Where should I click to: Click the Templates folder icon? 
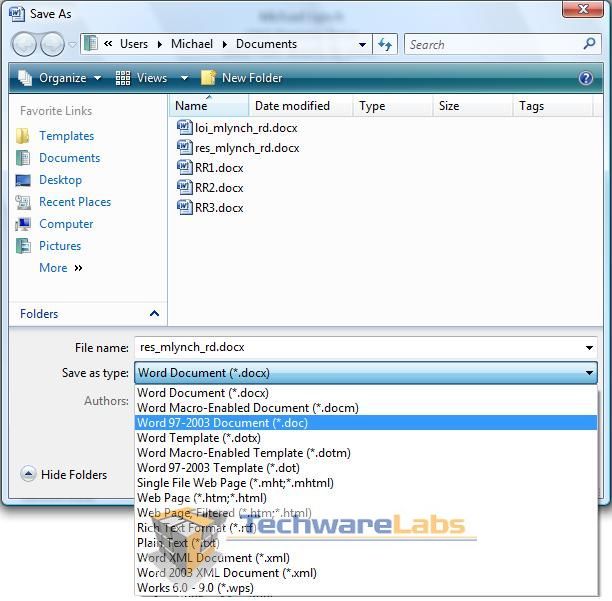click(23, 136)
